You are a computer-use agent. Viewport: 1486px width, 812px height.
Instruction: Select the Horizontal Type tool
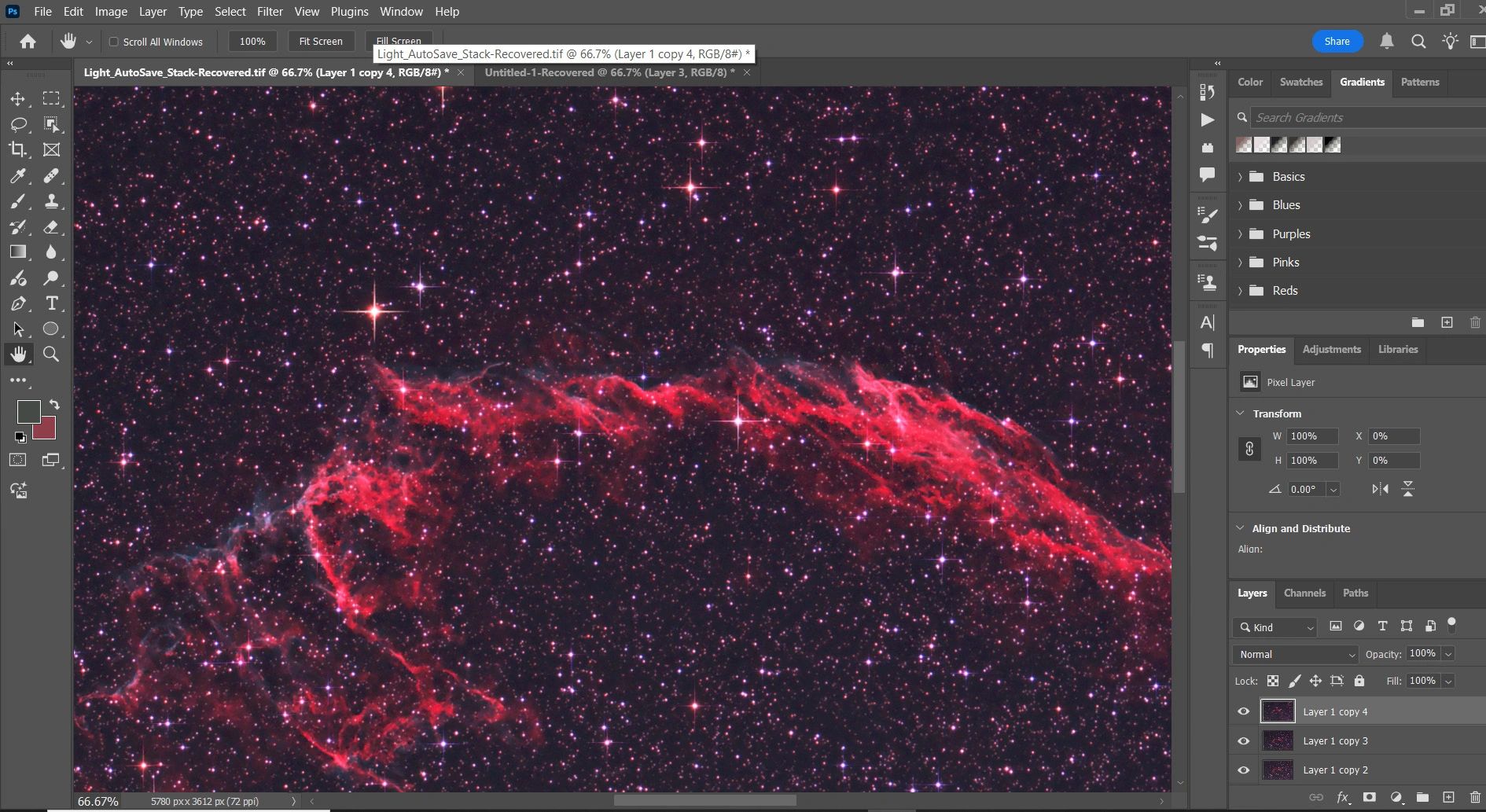(51, 303)
